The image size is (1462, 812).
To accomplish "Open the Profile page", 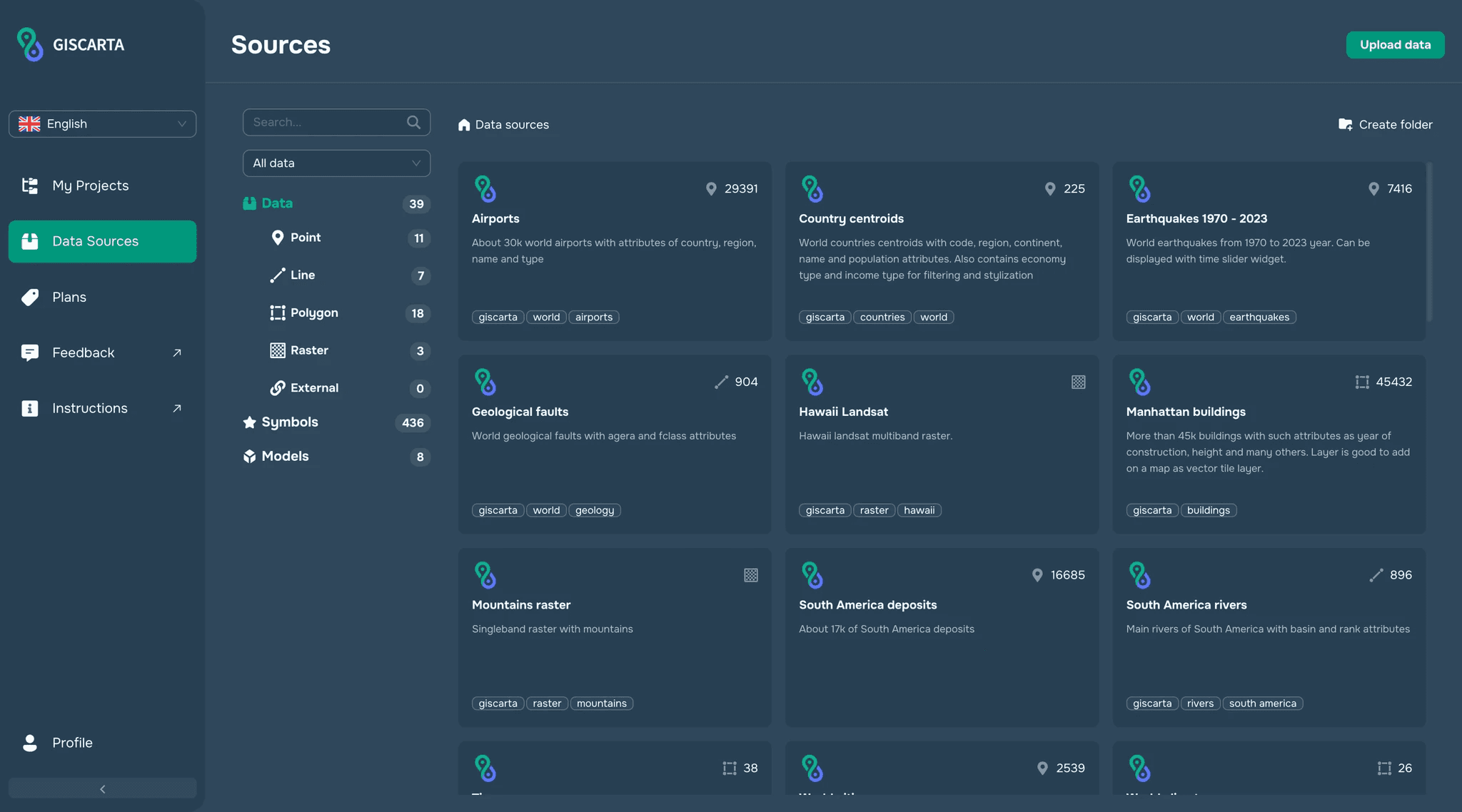I will coord(71,743).
